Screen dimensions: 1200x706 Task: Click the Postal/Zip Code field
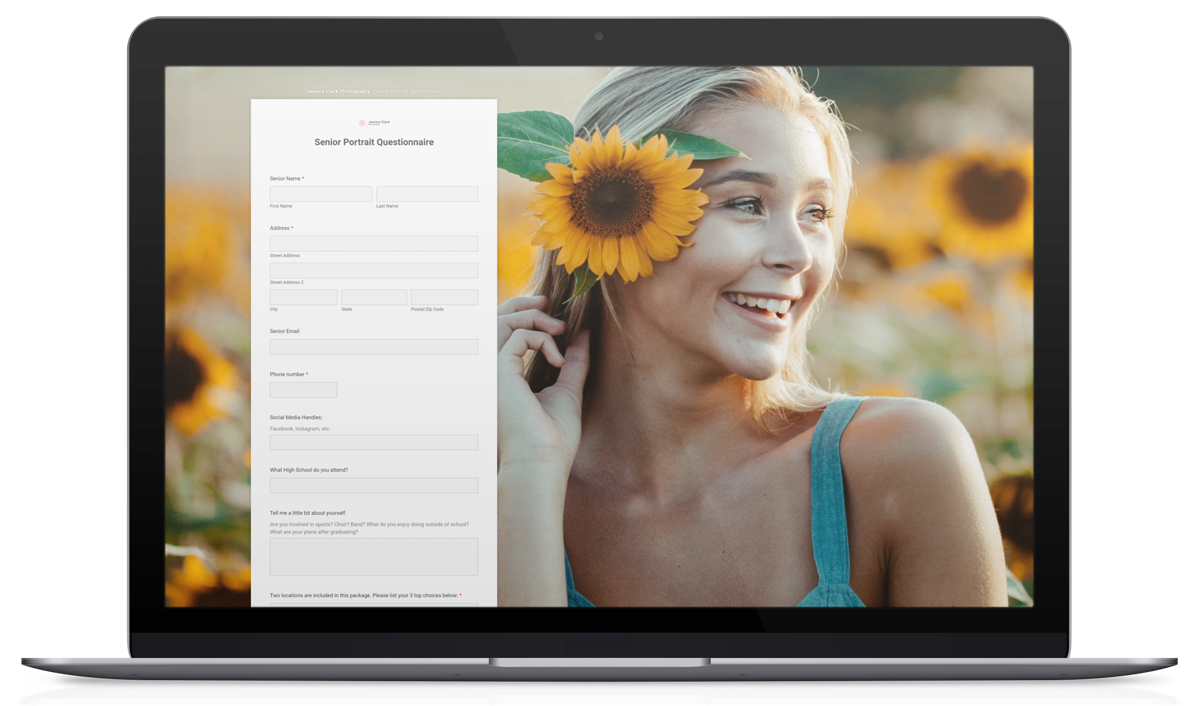(x=444, y=297)
